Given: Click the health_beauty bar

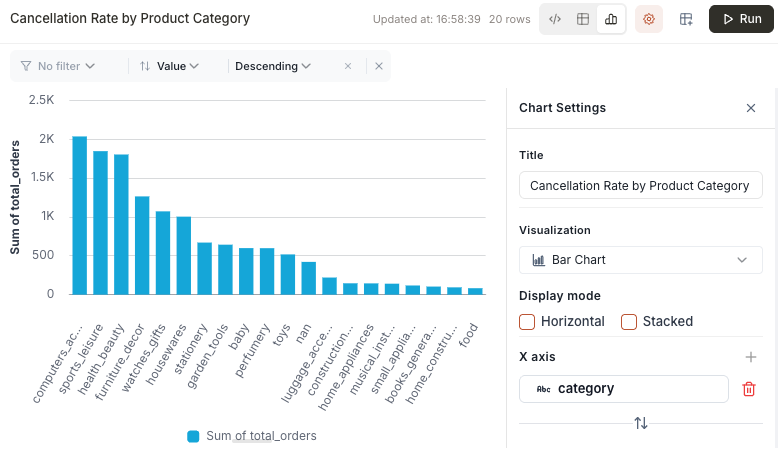Looking at the screenshot, I should pos(121,224).
